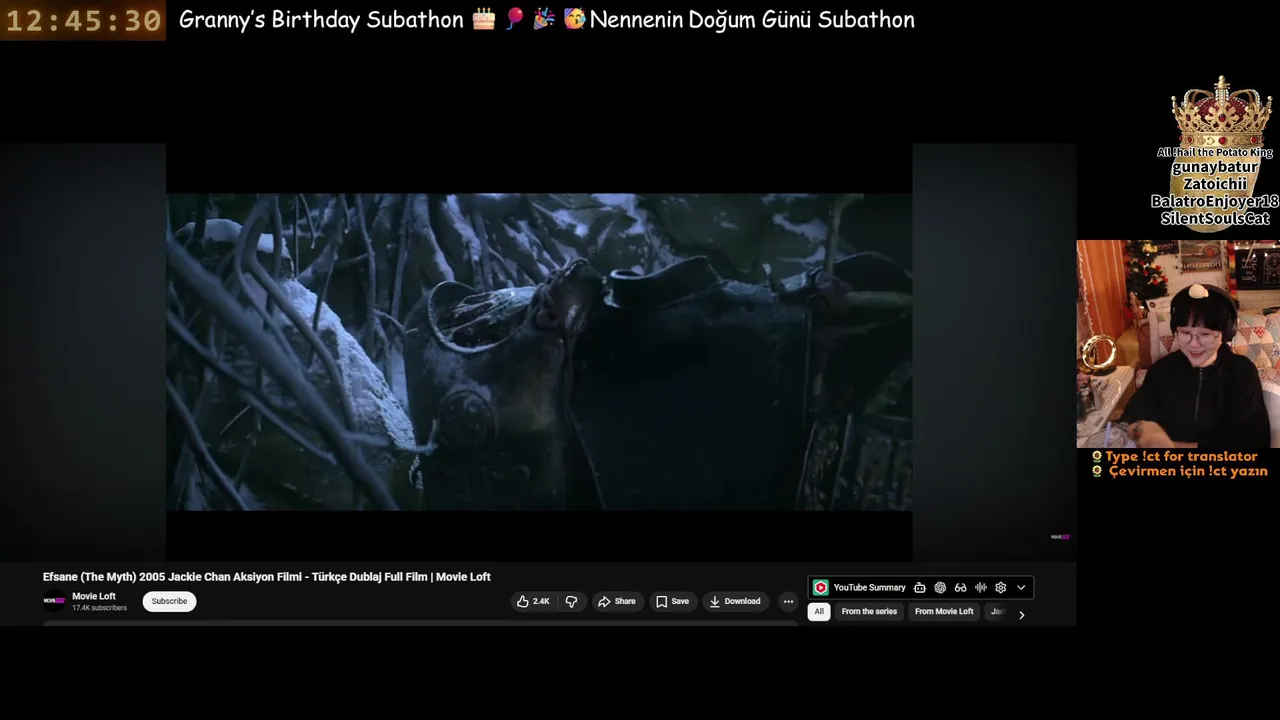1280x720 pixels.
Task: Click the username SilentSoulsCat
Action: coord(1215,219)
